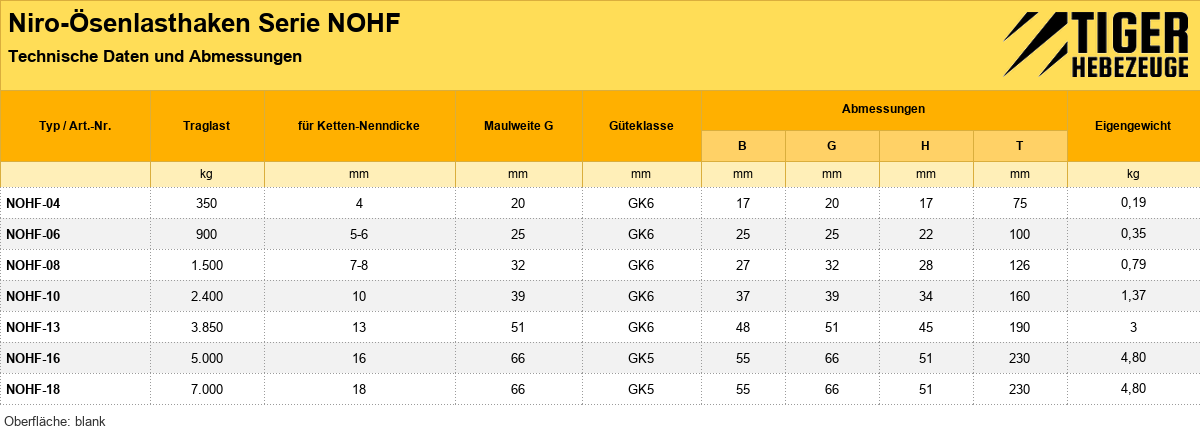Screen dimensions: 1200x443
Task: Click the Traglast column header
Action: 207,127
